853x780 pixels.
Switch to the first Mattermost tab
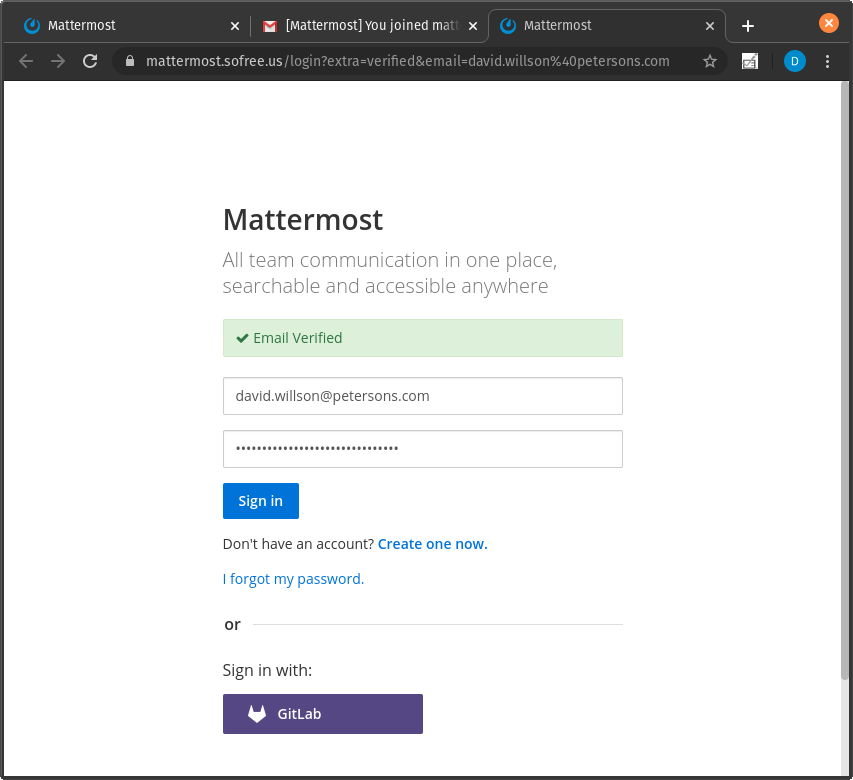pyautogui.click(x=126, y=26)
